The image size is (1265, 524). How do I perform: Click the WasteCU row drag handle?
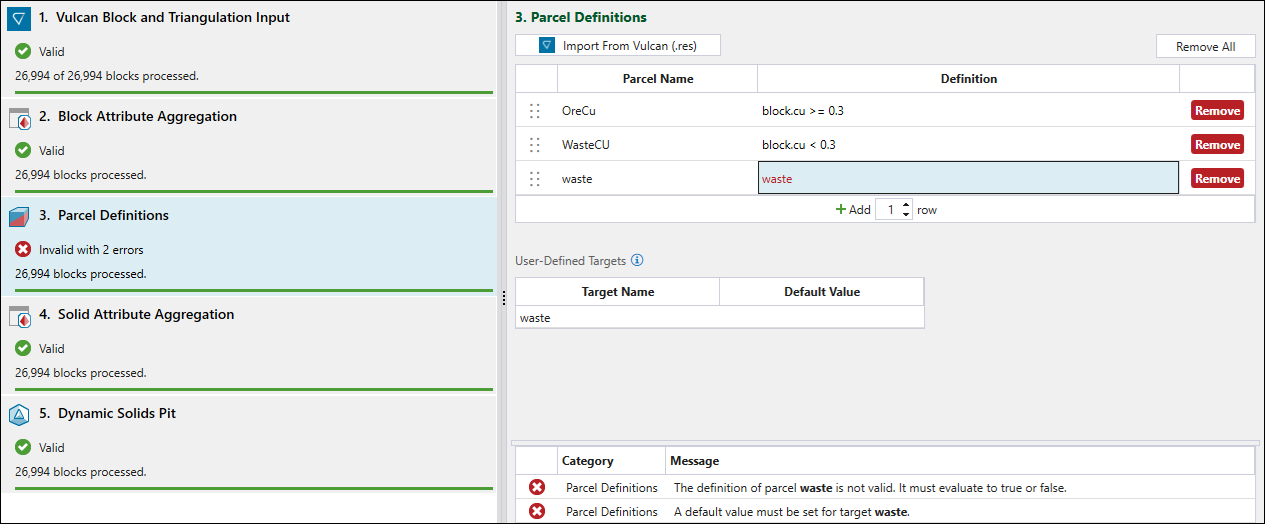535,145
